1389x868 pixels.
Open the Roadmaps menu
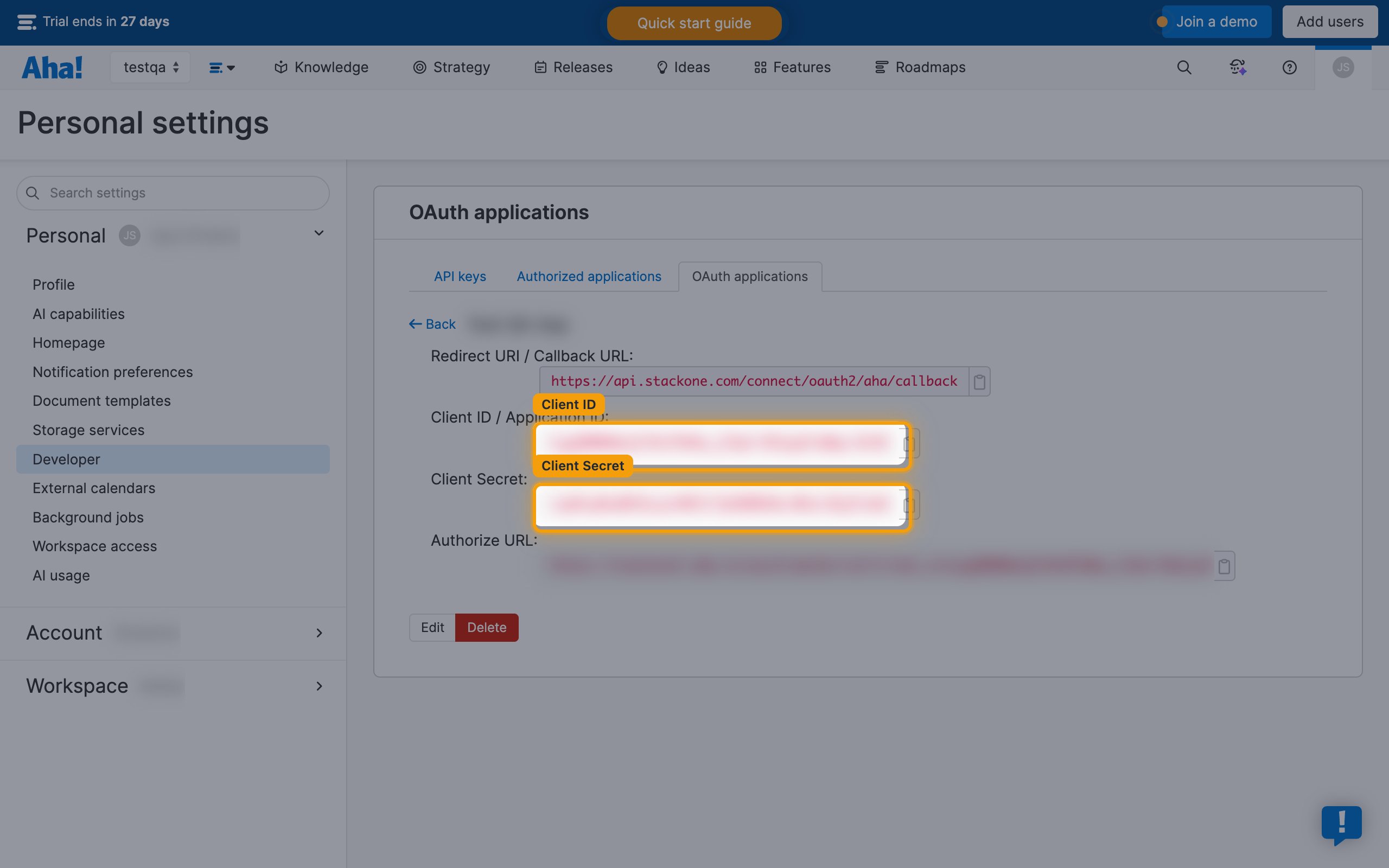tap(920, 67)
